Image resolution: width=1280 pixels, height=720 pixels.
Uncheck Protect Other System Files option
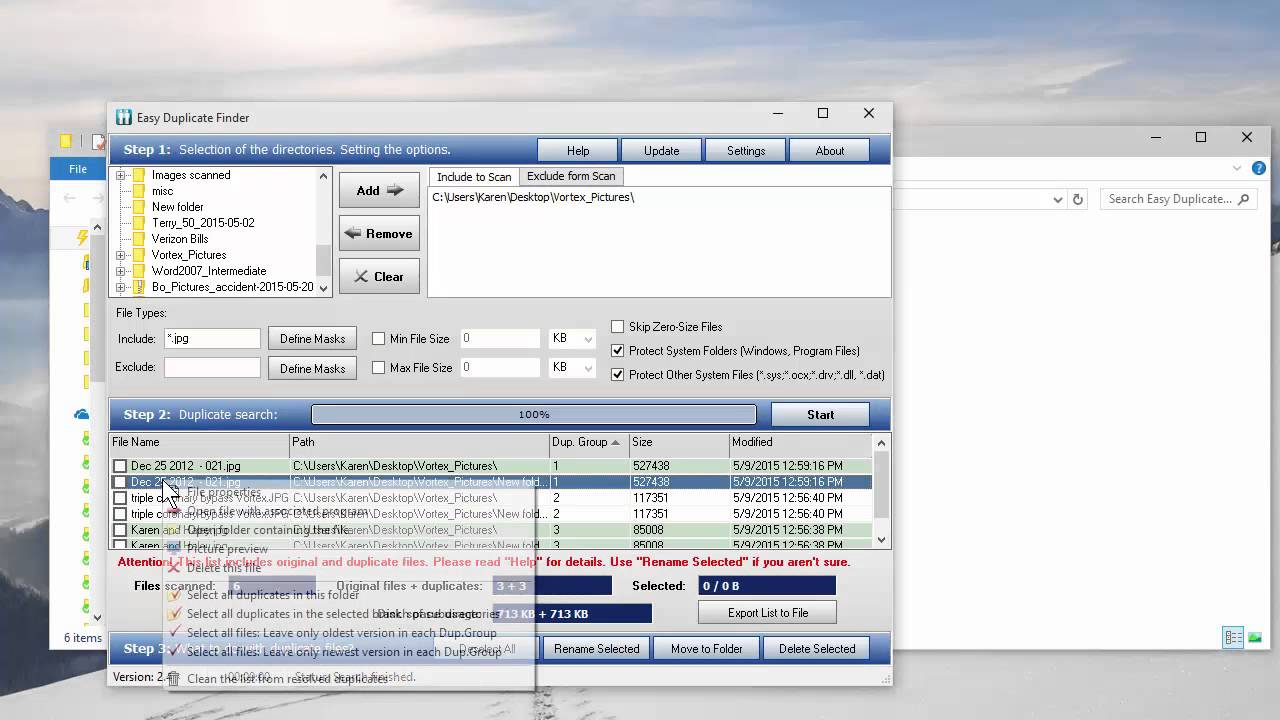pyautogui.click(x=618, y=375)
